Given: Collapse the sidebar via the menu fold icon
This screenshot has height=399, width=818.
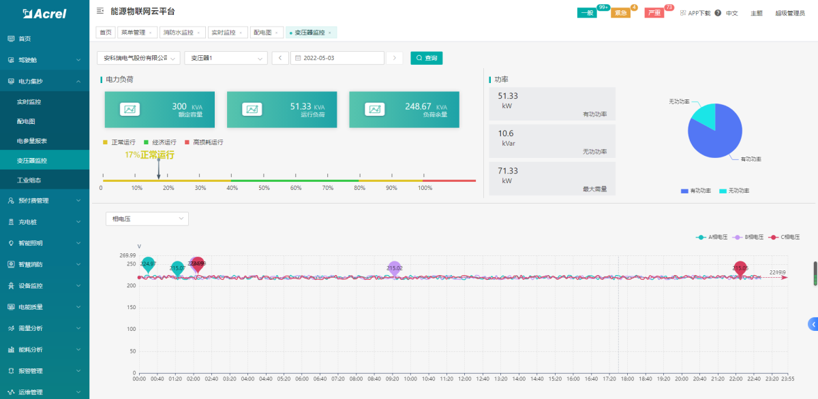Looking at the screenshot, I should click(x=100, y=10).
